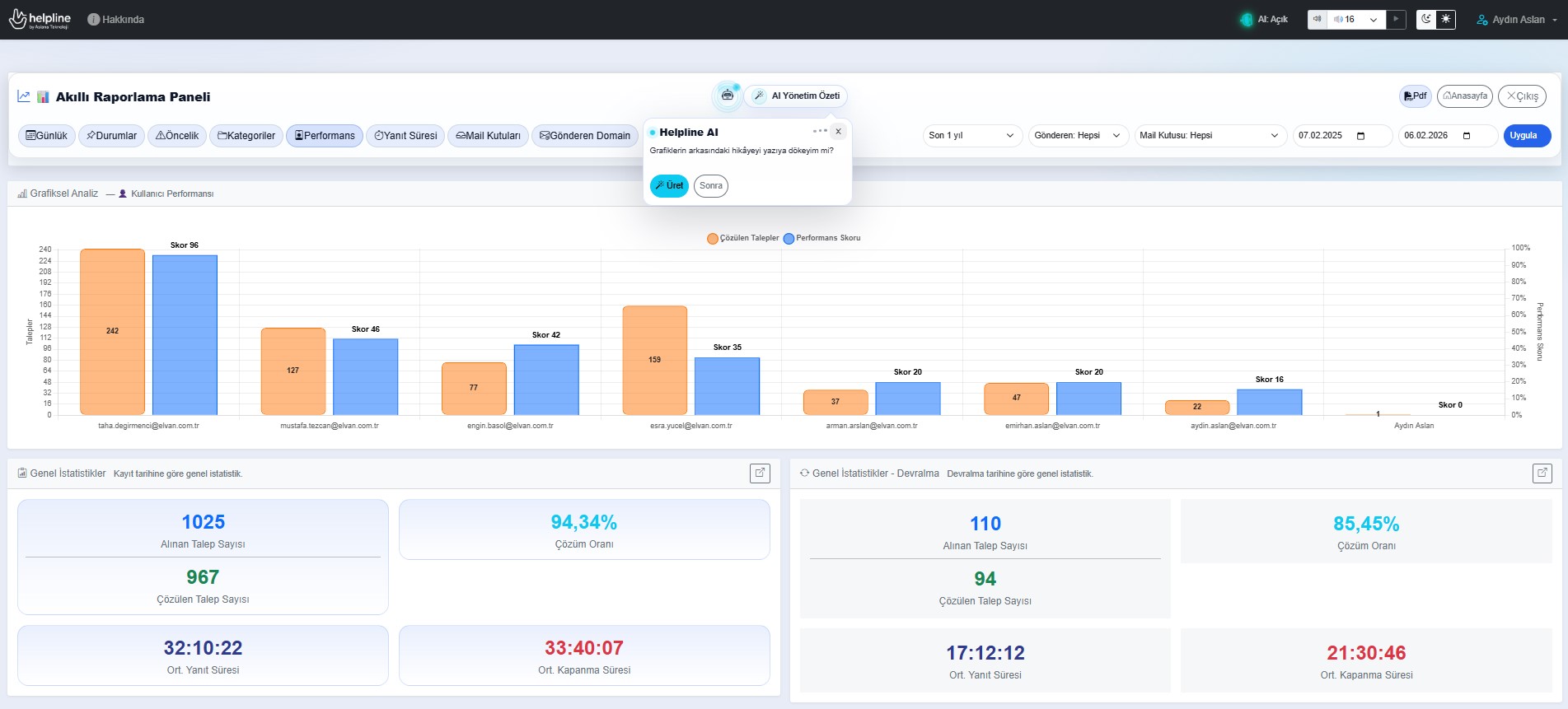Open the expand icon on Genel İstatistikler panel

(x=760, y=473)
